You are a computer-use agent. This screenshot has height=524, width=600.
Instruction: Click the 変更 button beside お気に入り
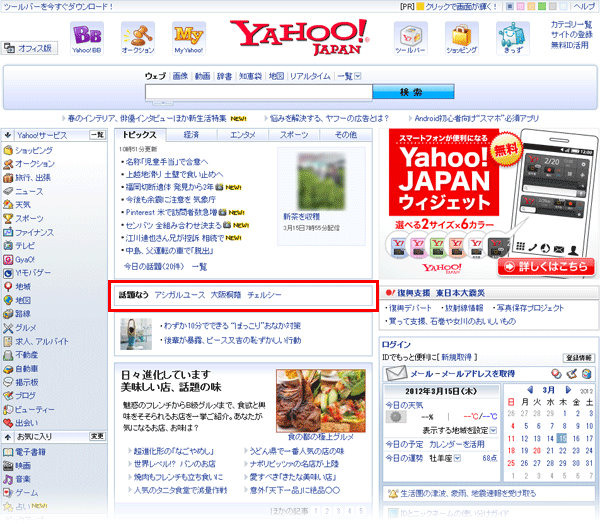click(98, 436)
